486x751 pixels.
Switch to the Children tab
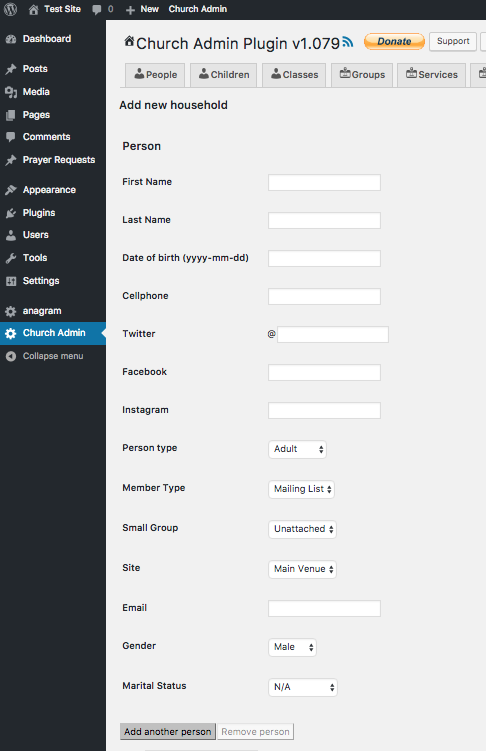pos(224,75)
